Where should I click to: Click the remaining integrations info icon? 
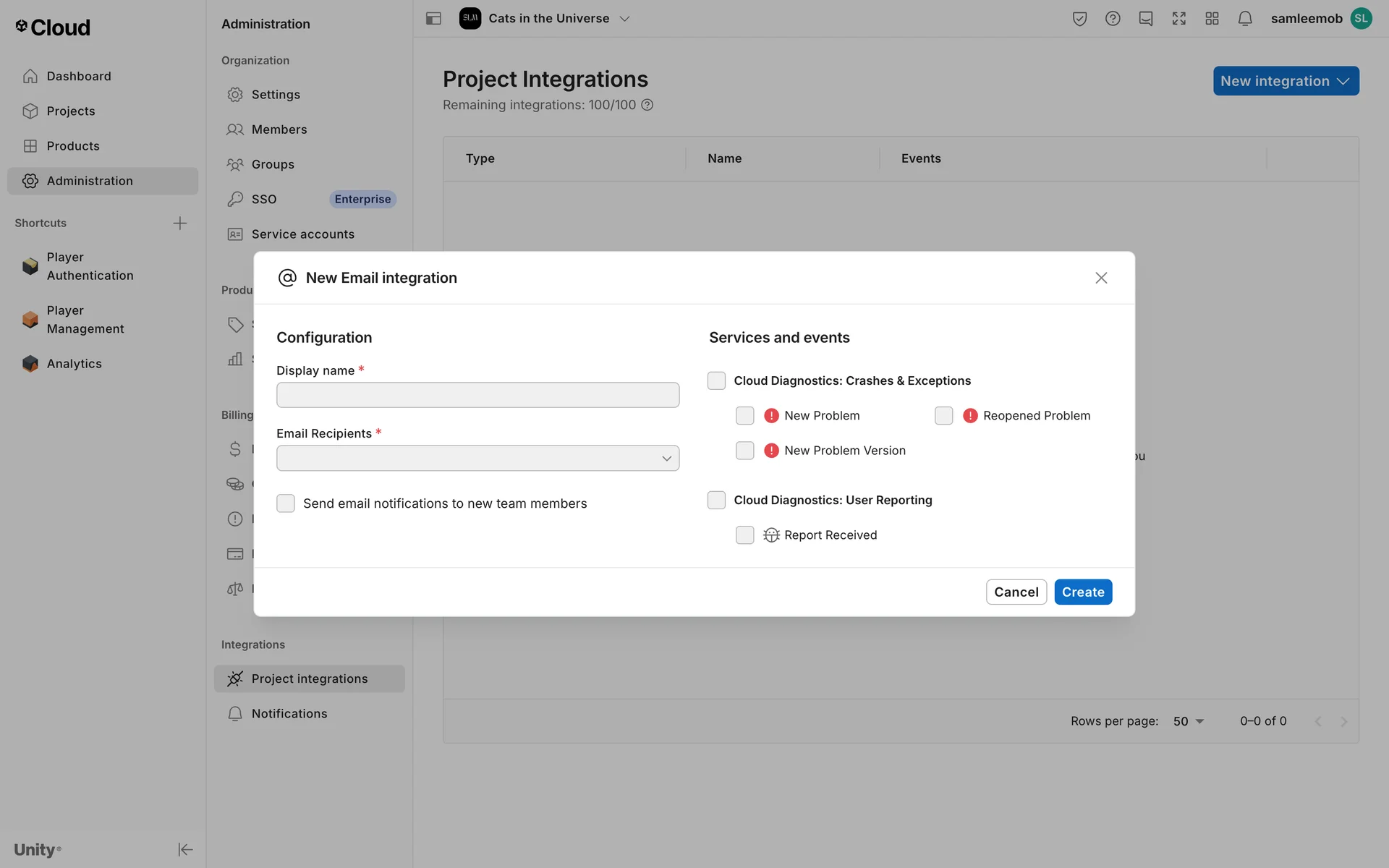(x=647, y=105)
